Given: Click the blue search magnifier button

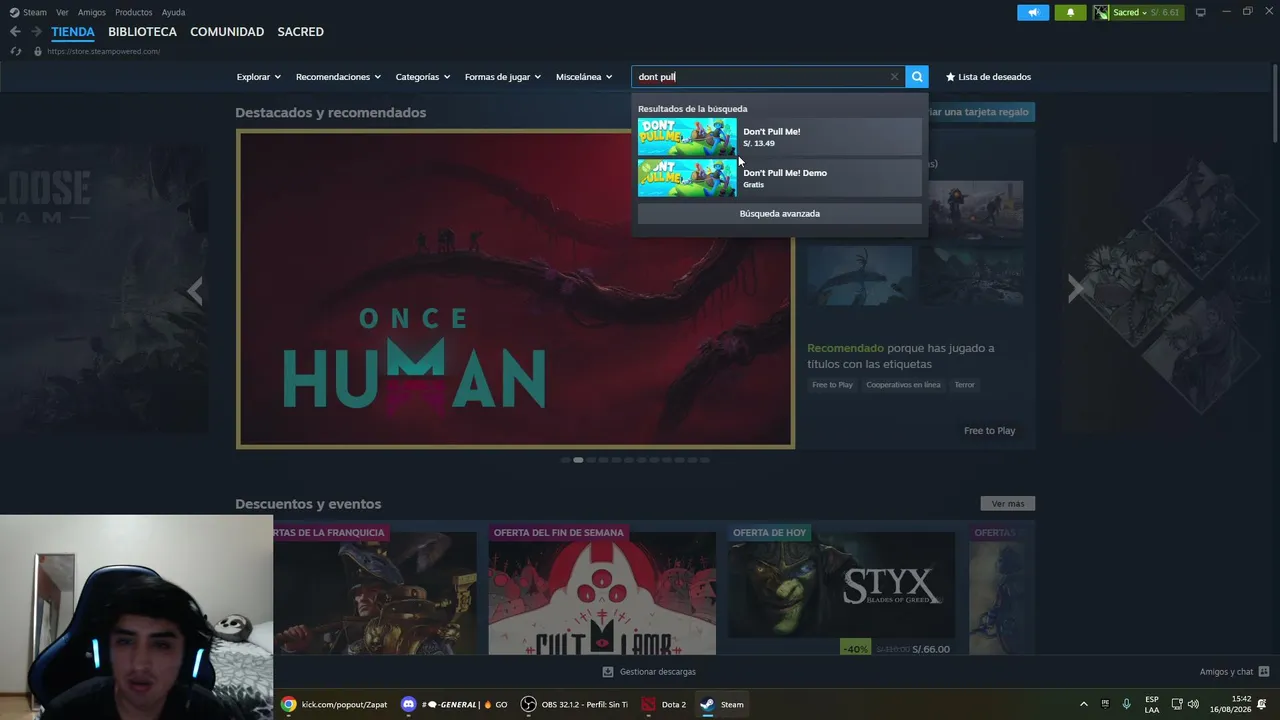Looking at the screenshot, I should point(917,77).
